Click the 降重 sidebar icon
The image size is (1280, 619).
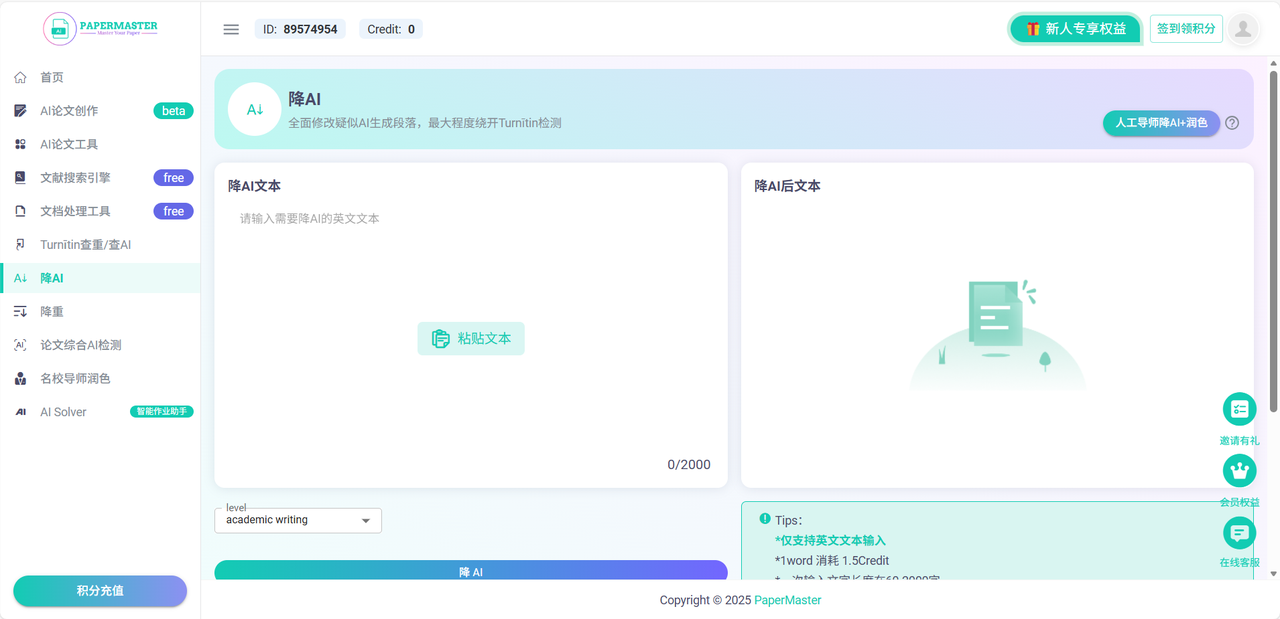pyautogui.click(x=20, y=312)
